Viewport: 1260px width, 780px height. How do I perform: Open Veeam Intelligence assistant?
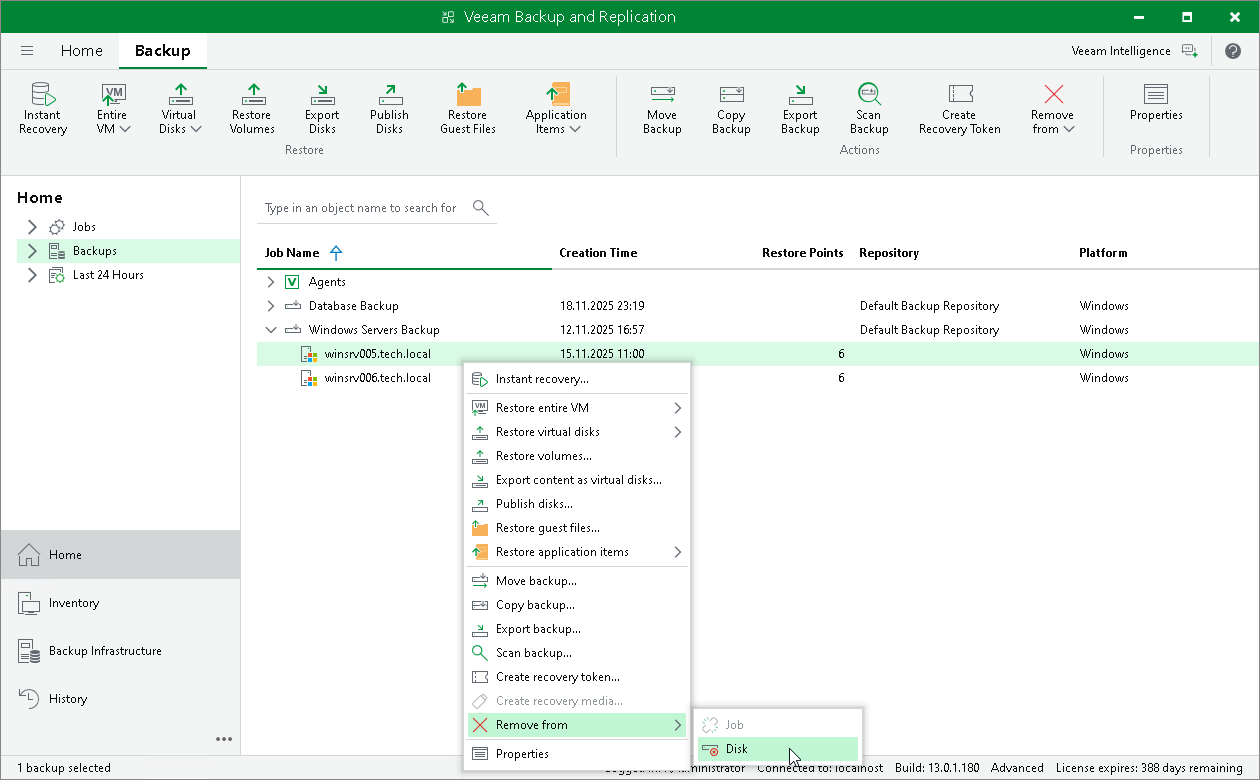1134,51
